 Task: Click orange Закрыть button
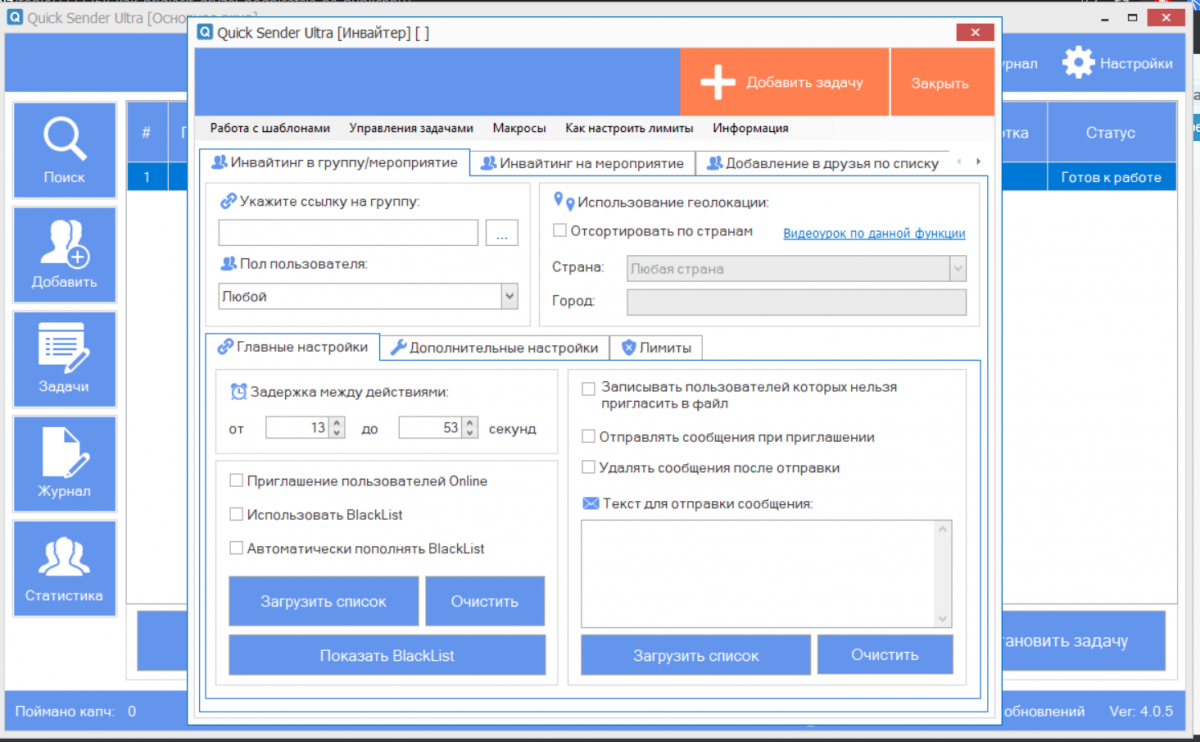pos(940,83)
